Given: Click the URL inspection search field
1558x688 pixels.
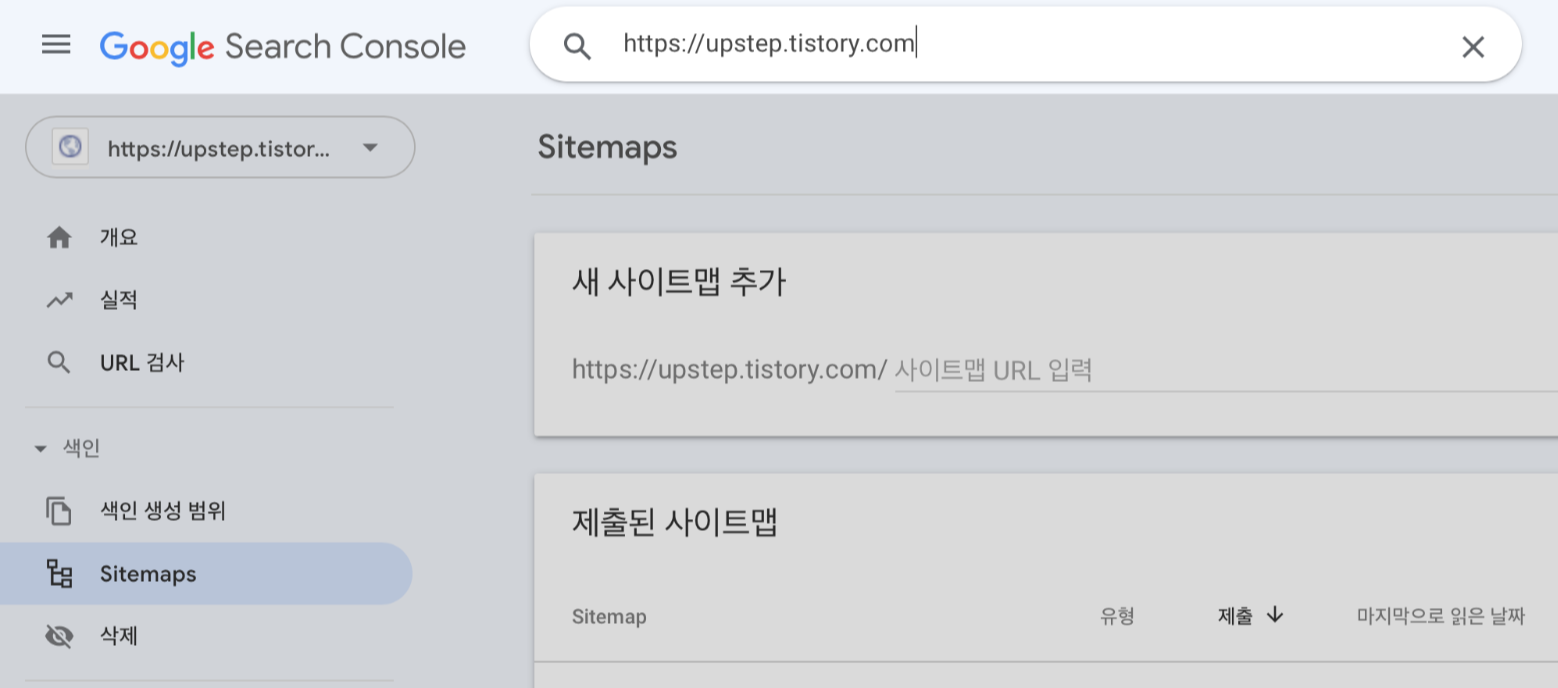Looking at the screenshot, I should pyautogui.click(x=1025, y=44).
